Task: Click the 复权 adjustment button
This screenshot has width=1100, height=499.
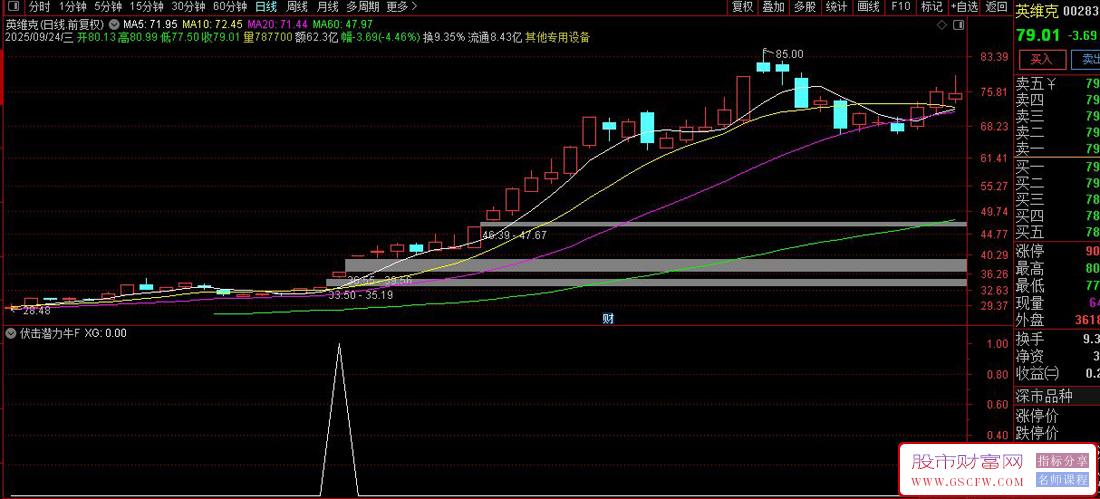Action: [x=742, y=7]
